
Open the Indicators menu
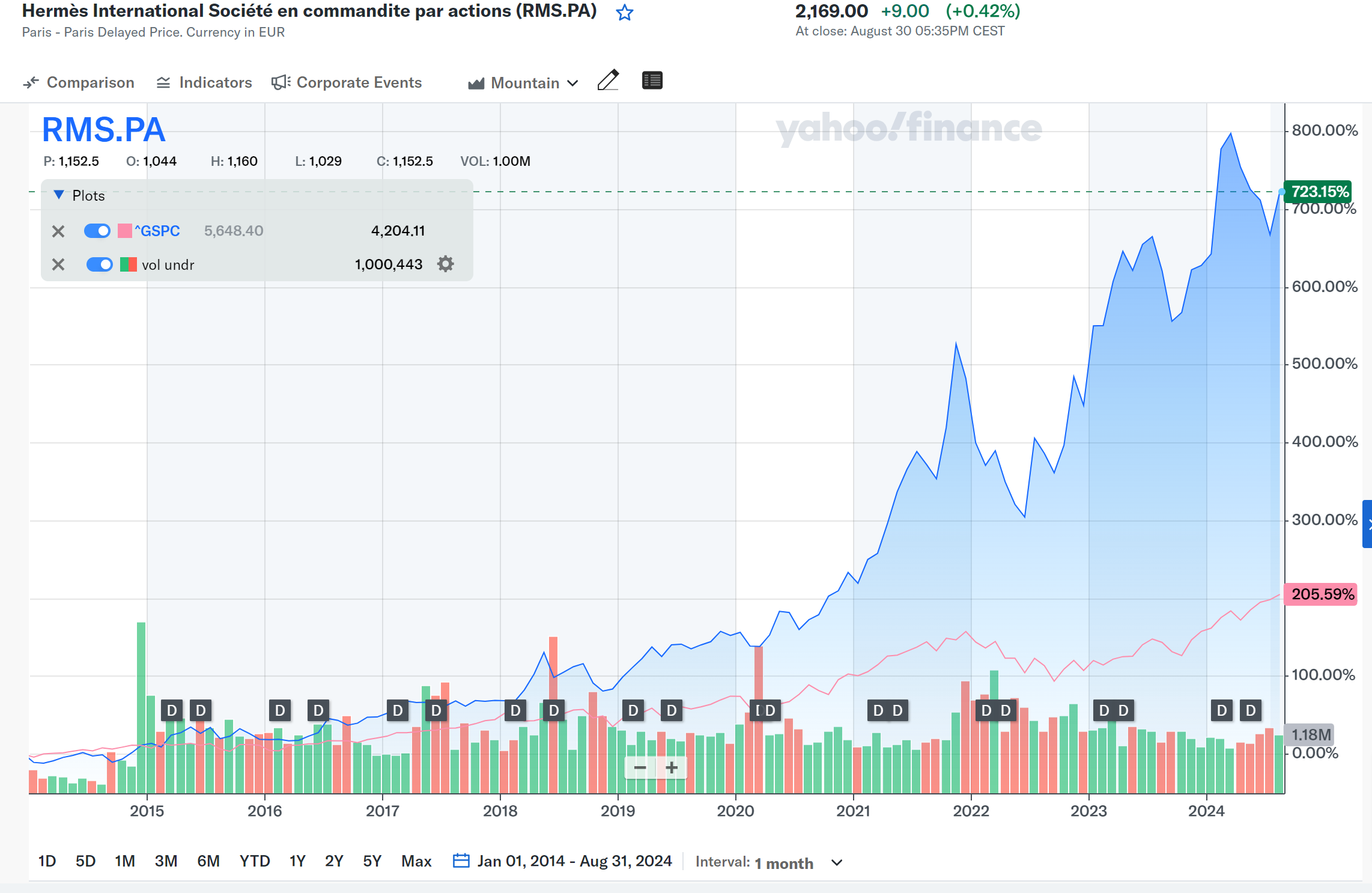click(x=204, y=82)
